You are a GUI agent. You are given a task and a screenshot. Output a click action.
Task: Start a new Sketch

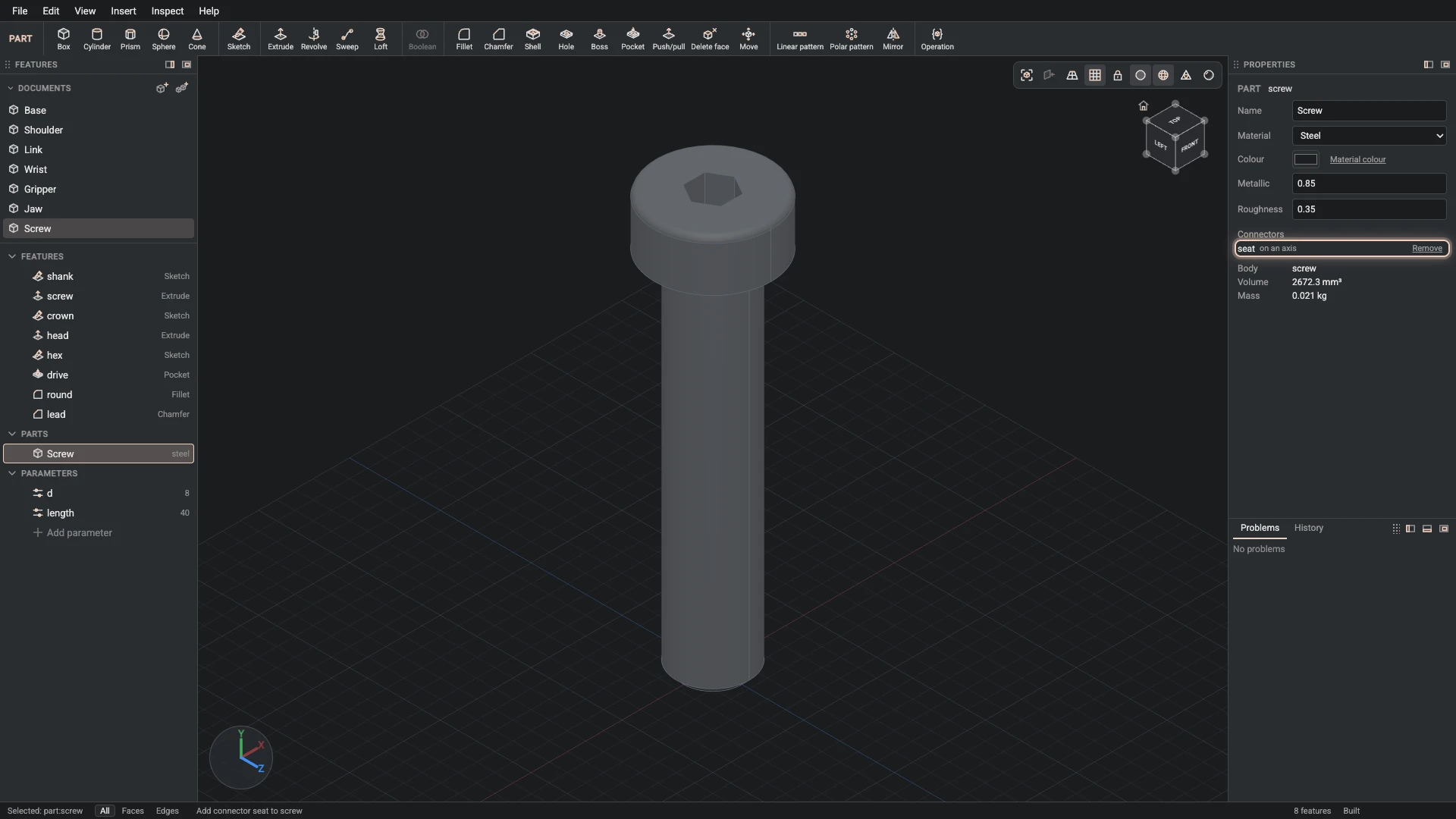(x=239, y=39)
